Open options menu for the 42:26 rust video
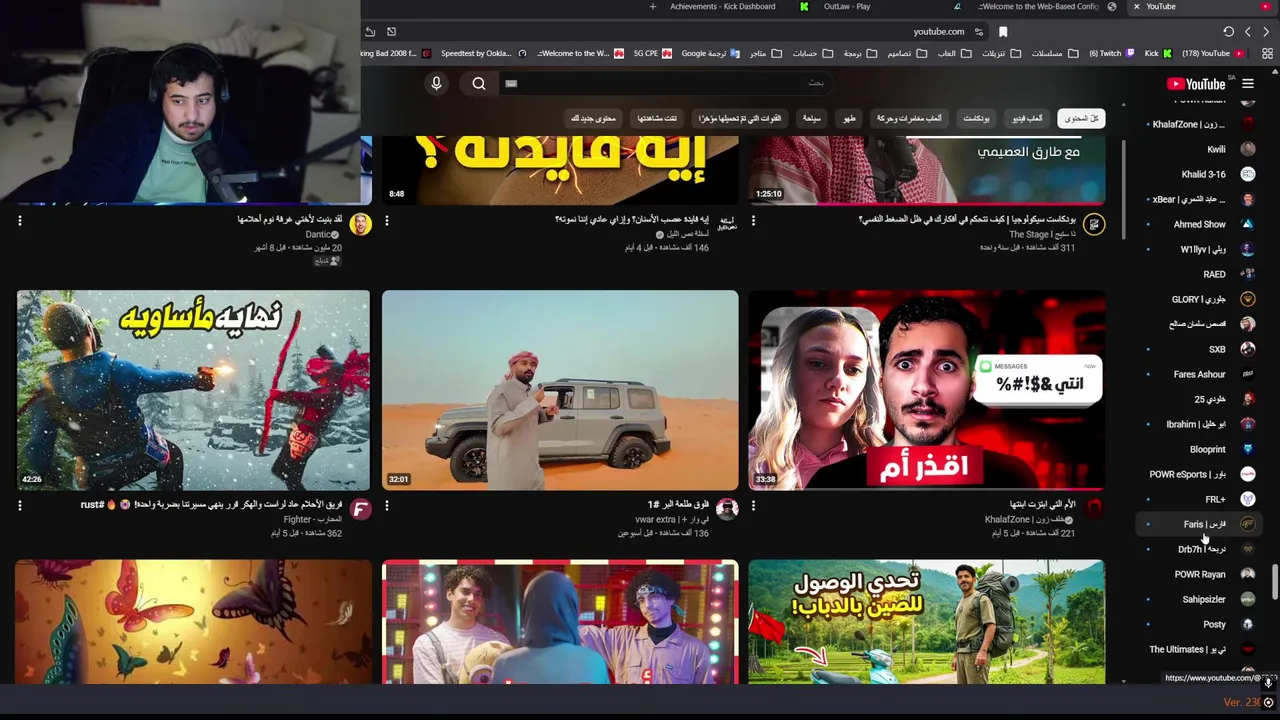 [x=20, y=506]
